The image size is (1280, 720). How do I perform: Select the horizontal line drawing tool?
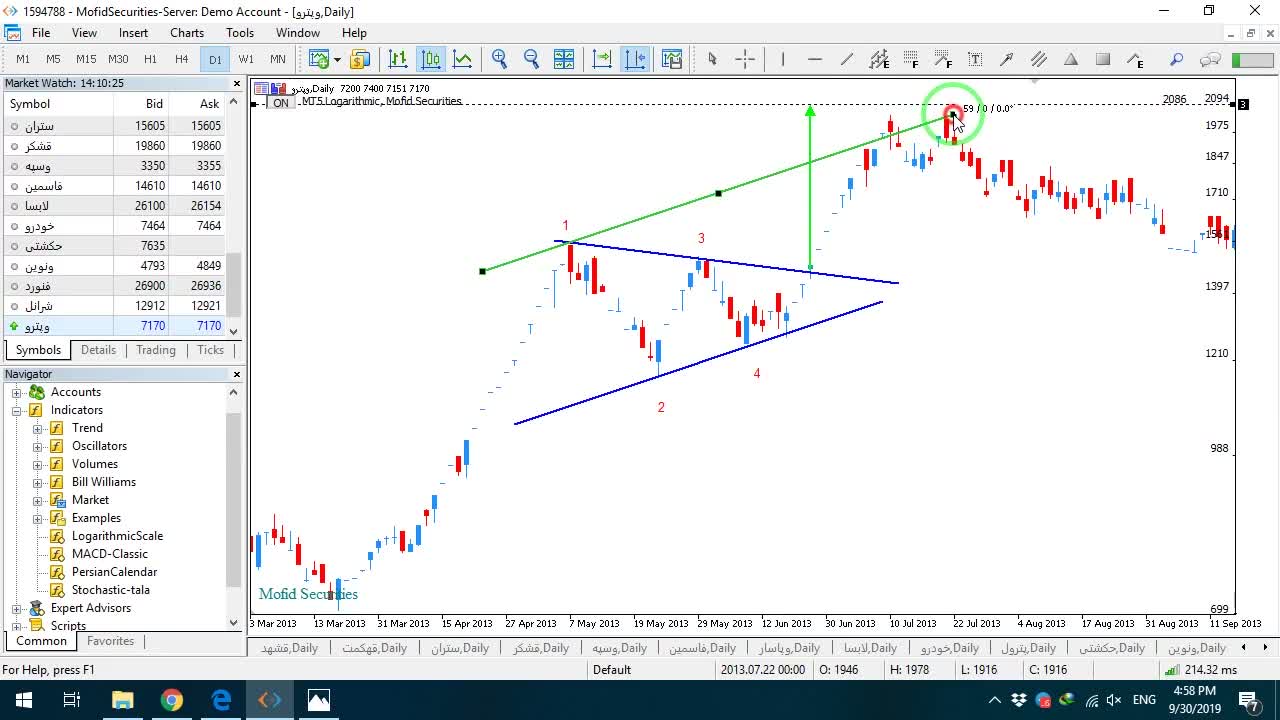pos(815,59)
